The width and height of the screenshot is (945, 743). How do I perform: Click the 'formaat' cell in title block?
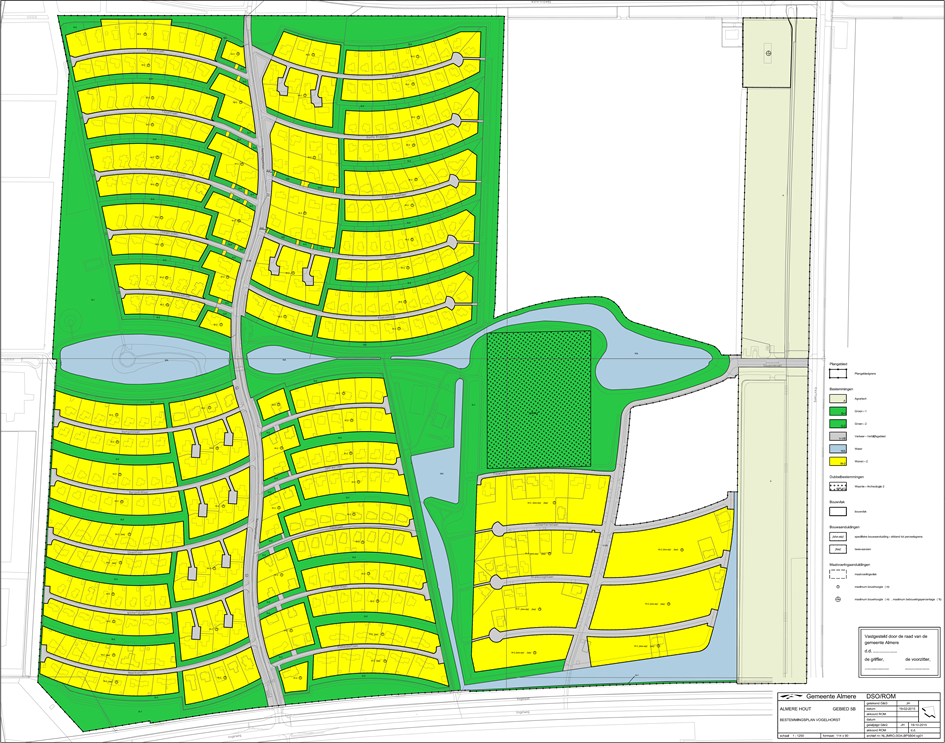click(842, 736)
